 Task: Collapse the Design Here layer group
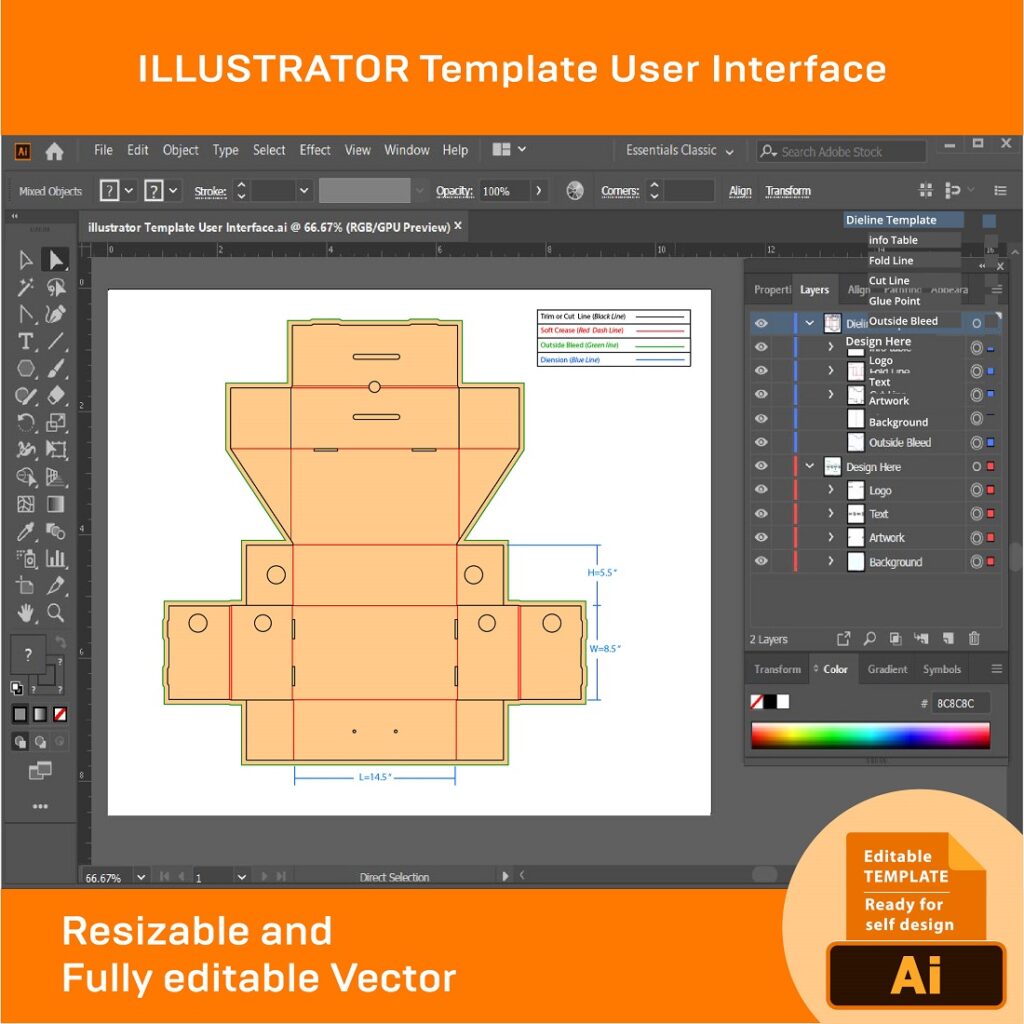click(x=810, y=466)
